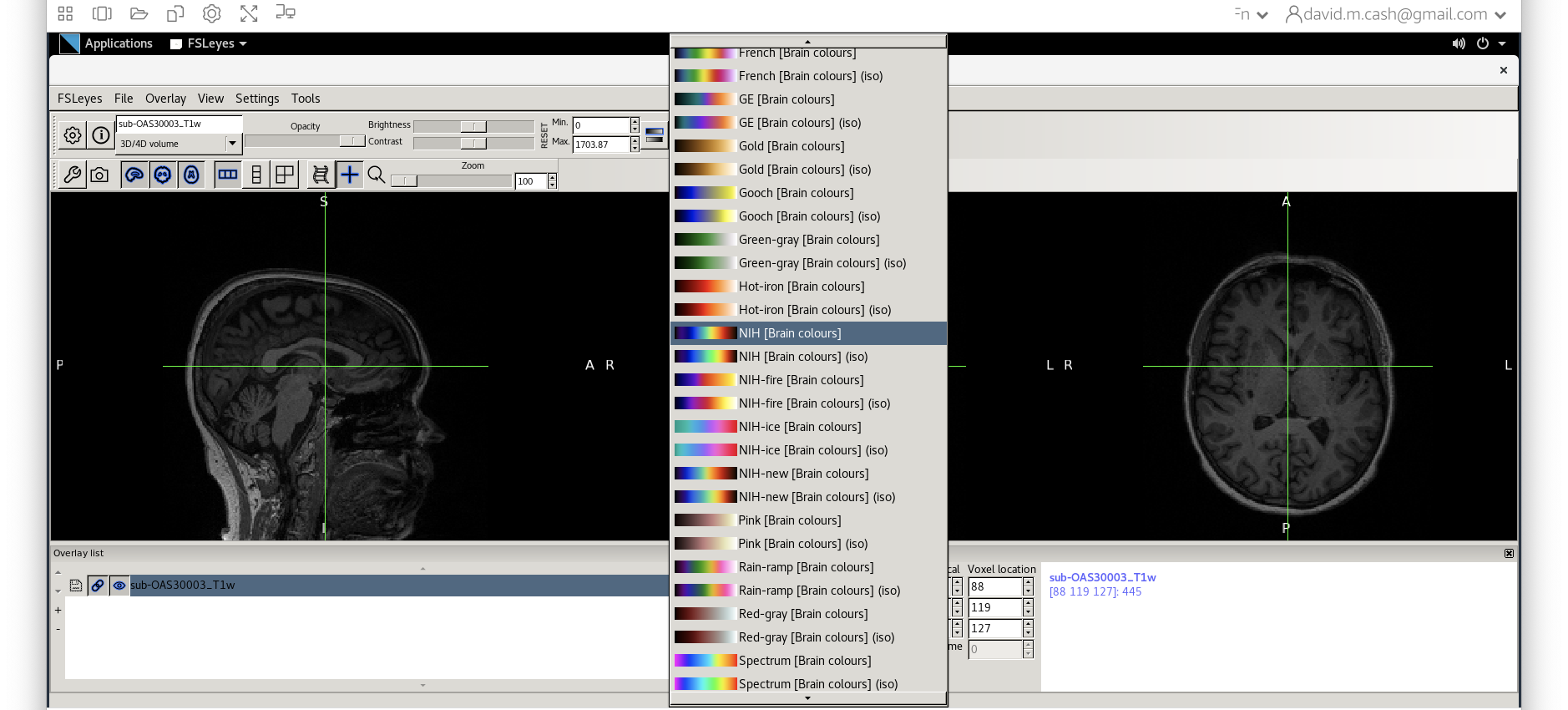This screenshot has width=1568, height=710.
Task: Adjust the Contrast slider
Action: click(x=473, y=143)
